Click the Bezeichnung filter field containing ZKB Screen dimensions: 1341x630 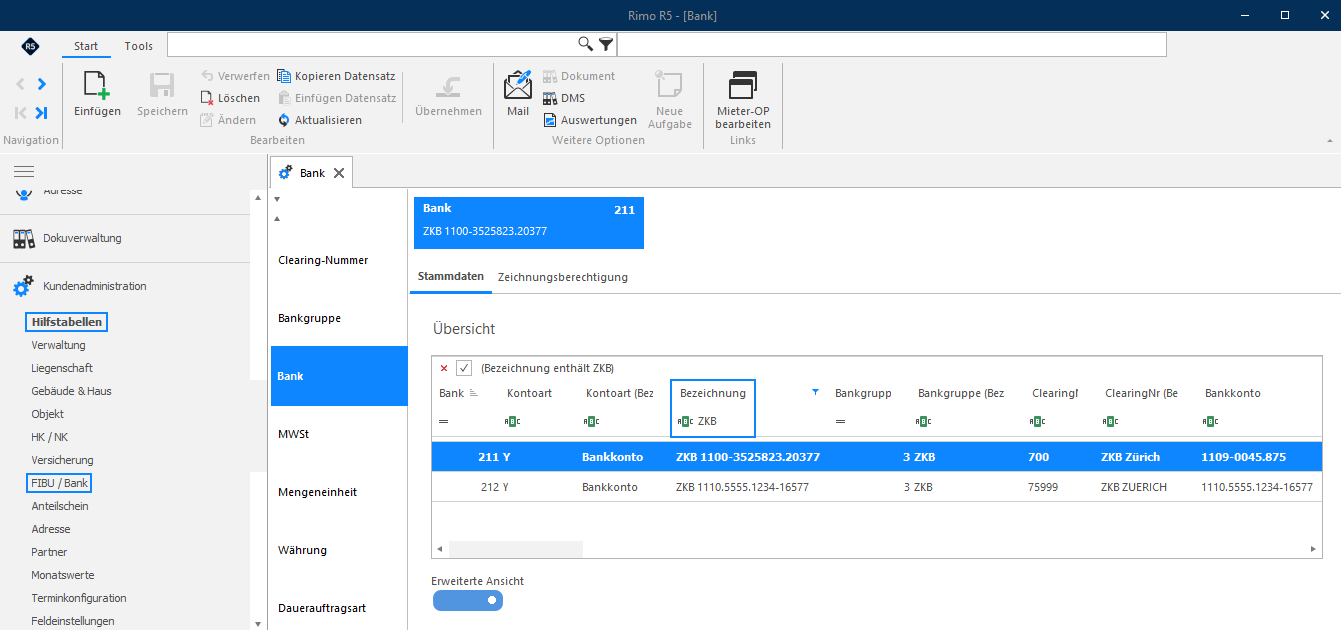pos(712,421)
